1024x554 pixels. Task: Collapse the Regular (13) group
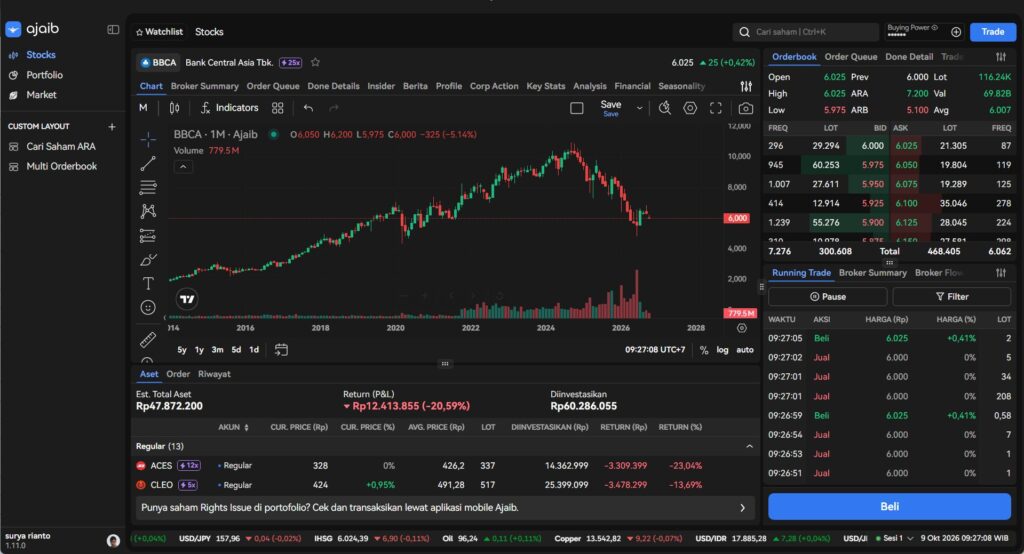tap(749, 446)
